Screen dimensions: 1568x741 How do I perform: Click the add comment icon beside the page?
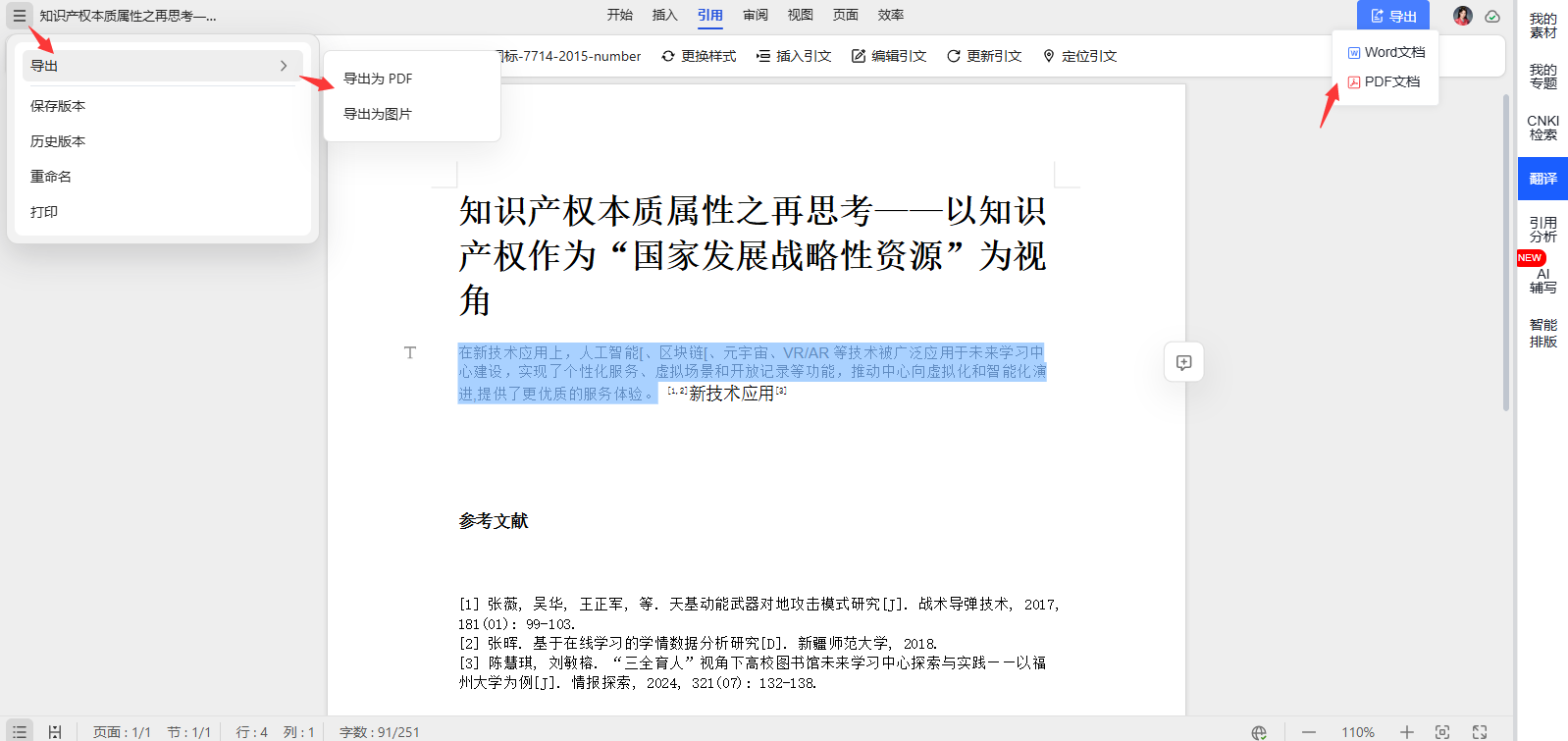[x=1183, y=362]
